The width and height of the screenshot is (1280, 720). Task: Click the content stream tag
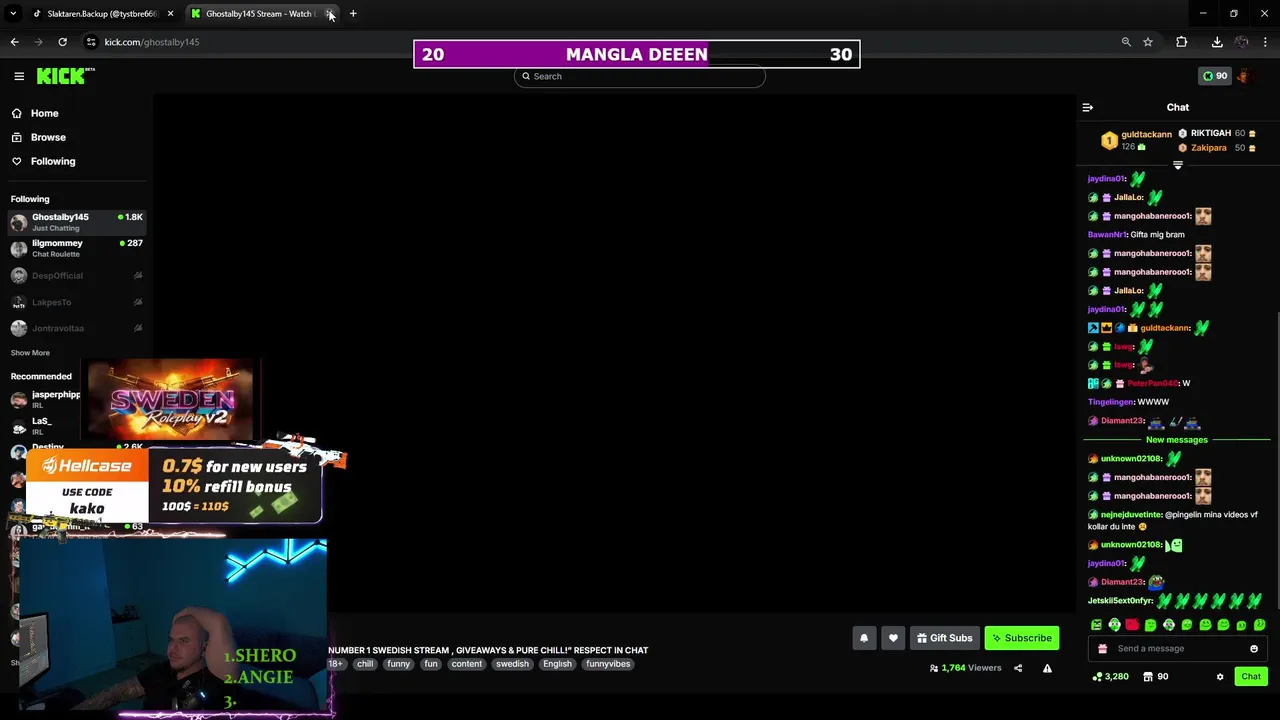pyautogui.click(x=466, y=664)
